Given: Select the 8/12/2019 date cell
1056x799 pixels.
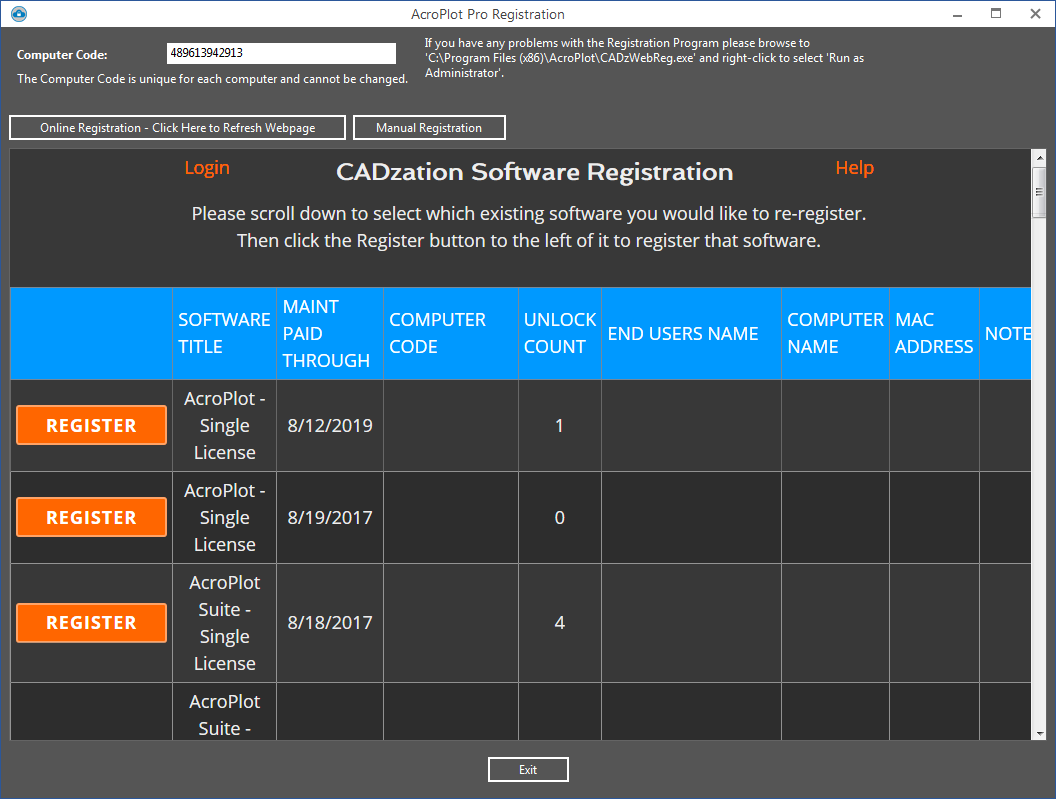Looking at the screenshot, I should tap(330, 426).
